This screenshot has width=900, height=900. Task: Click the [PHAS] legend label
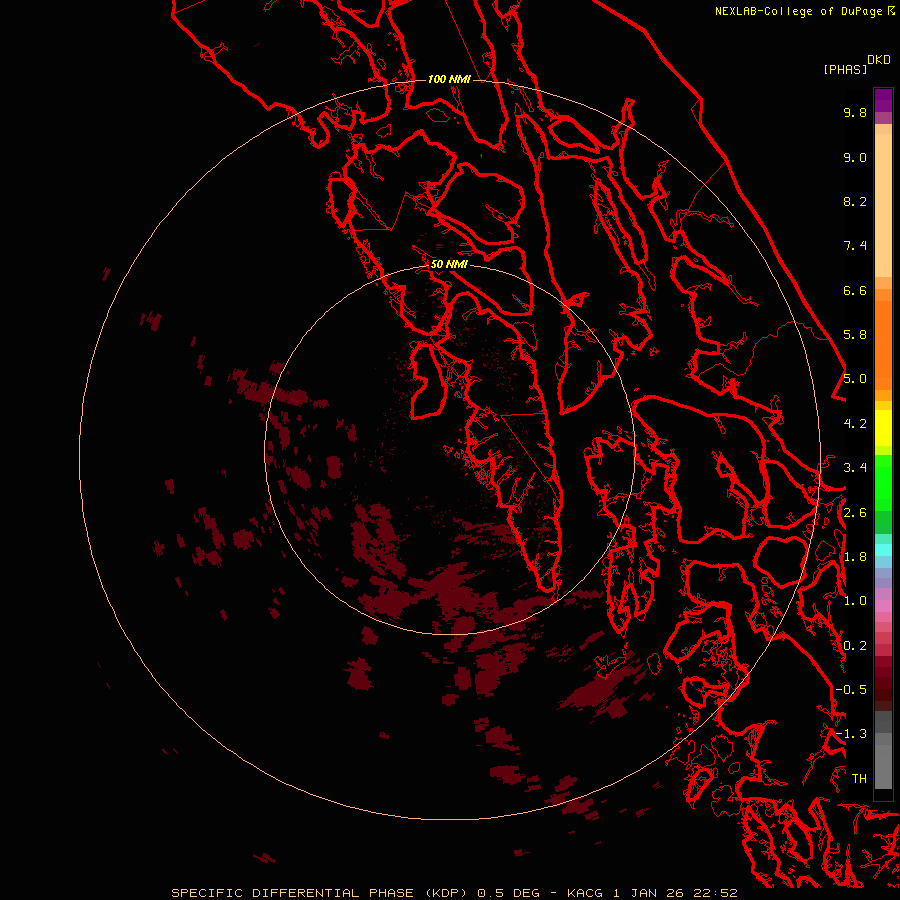[x=845, y=70]
